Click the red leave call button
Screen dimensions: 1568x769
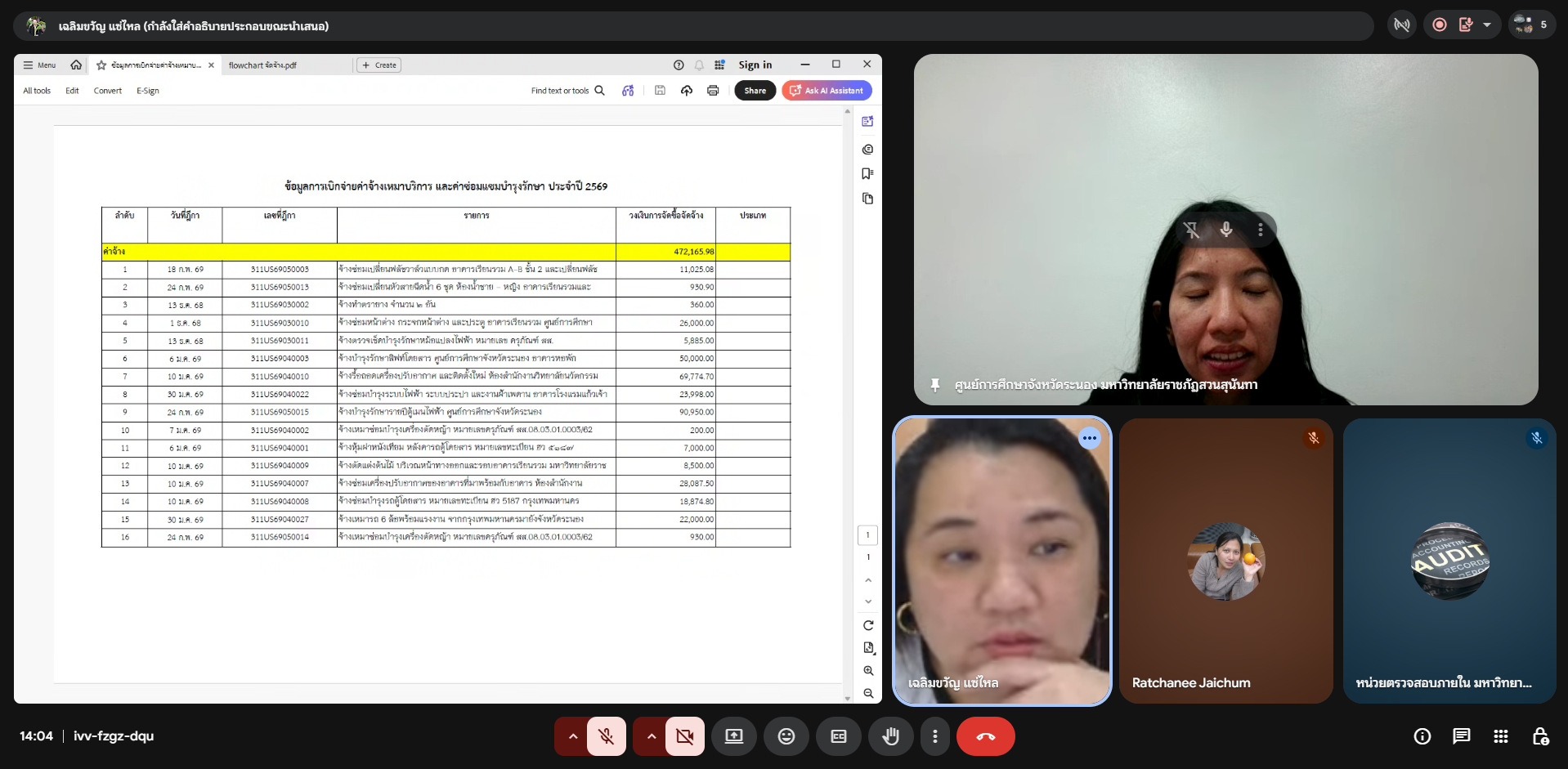click(985, 736)
